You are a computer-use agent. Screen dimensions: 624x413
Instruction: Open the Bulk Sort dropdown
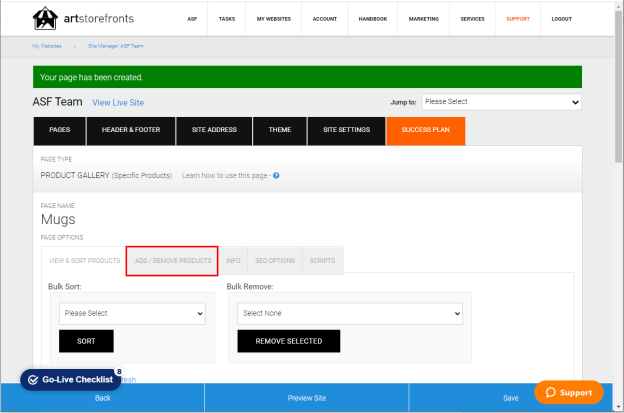(x=132, y=314)
